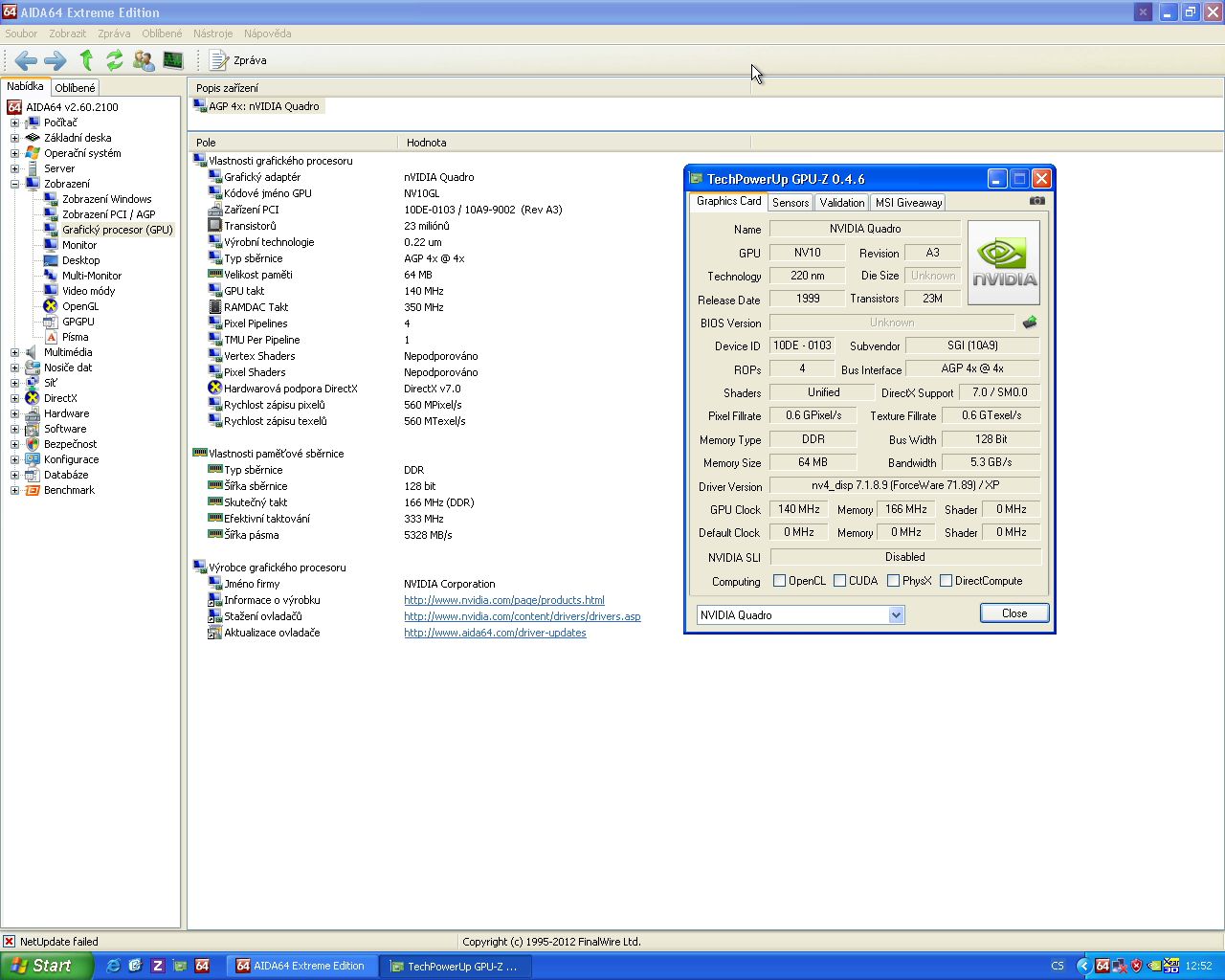Select the Video módy tree item
Viewport: 1225px width, 980px height.
(88, 291)
